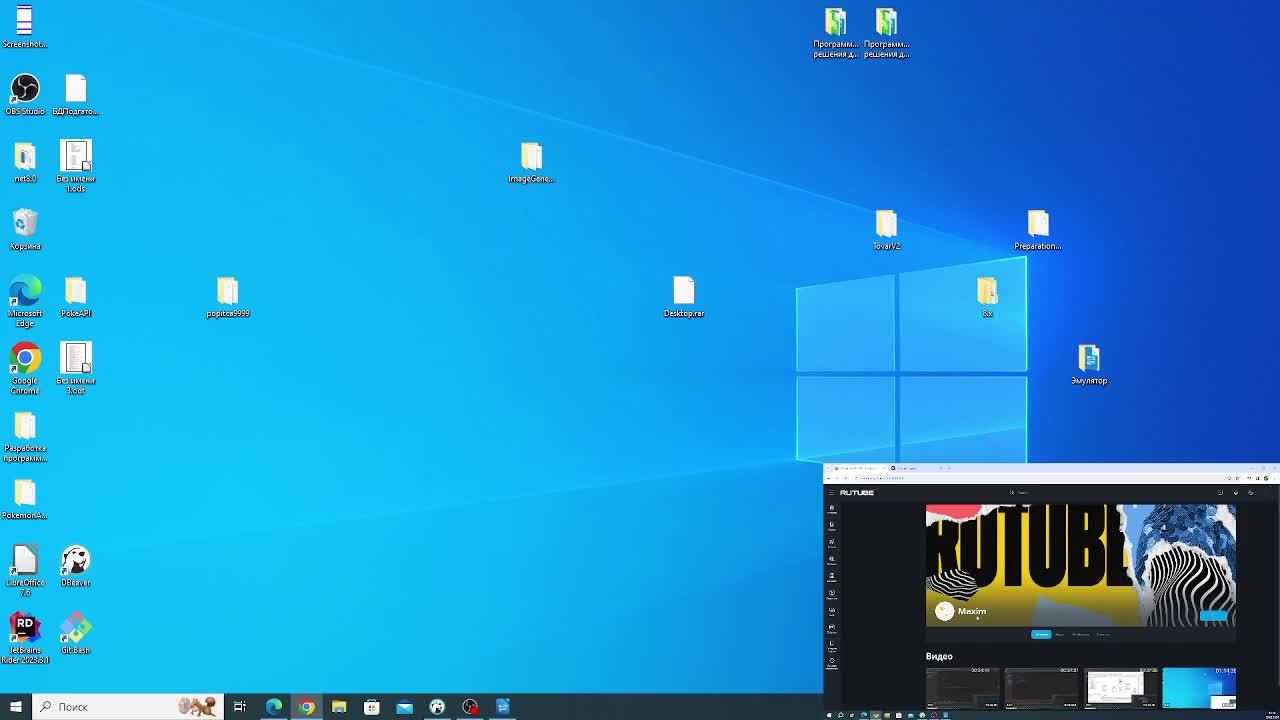The image size is (1280, 720).
Task: Open Task View from the taskbar
Action: (240, 707)
